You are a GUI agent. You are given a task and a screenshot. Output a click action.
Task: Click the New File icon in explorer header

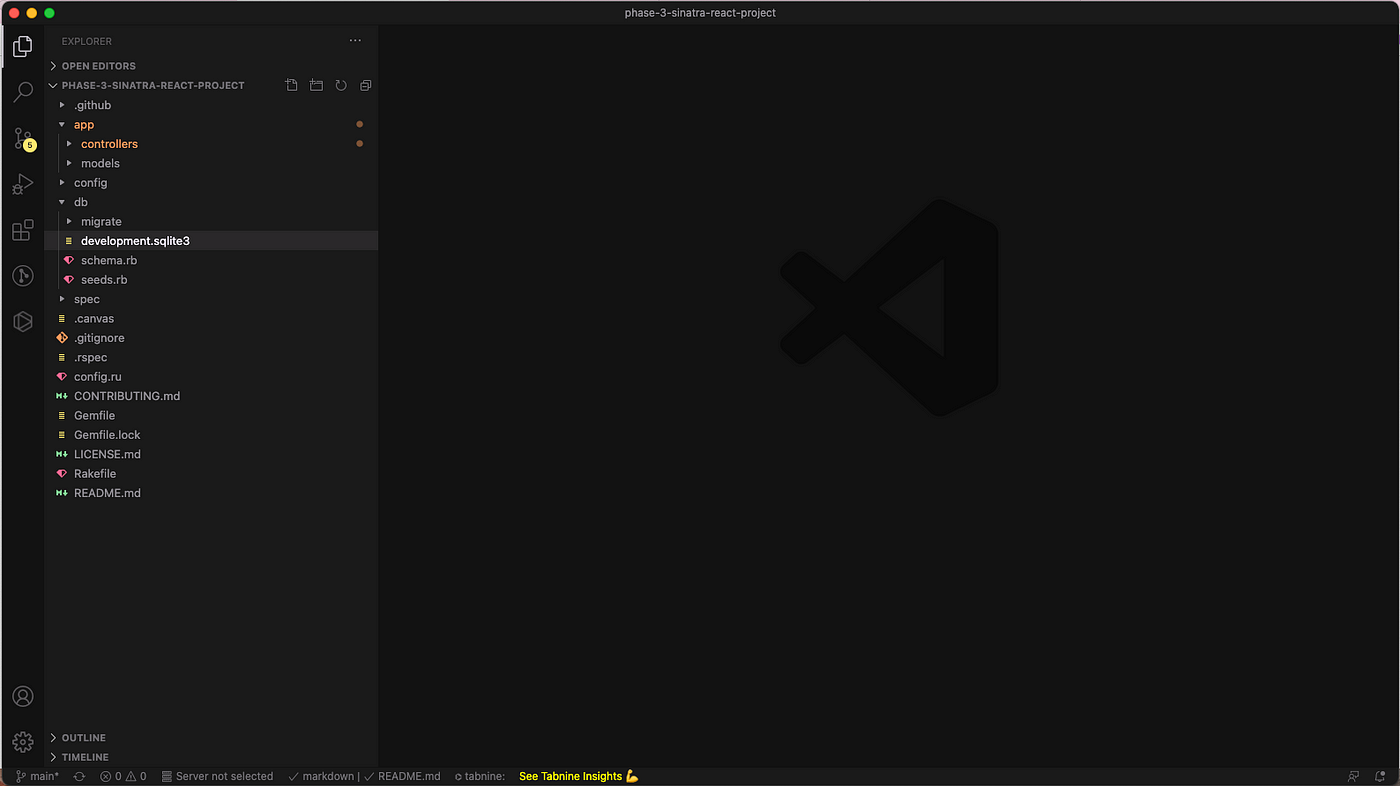tap(291, 85)
